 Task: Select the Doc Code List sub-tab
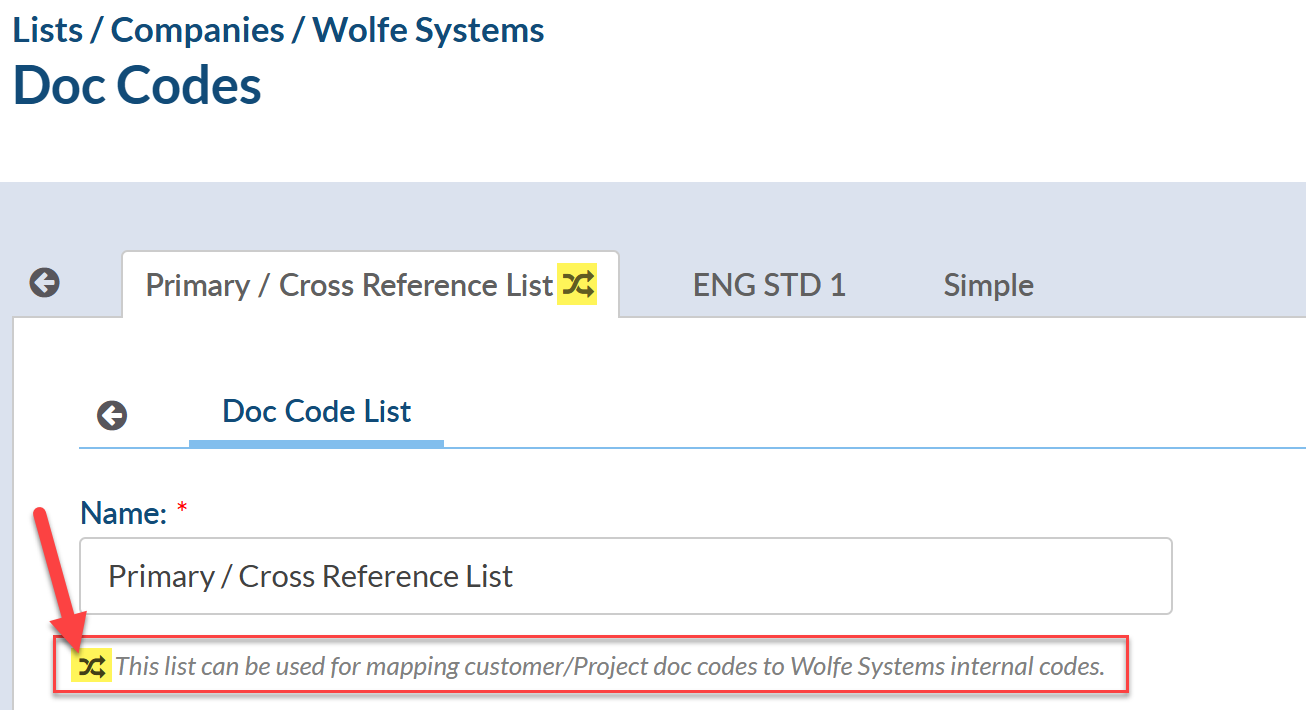point(316,411)
